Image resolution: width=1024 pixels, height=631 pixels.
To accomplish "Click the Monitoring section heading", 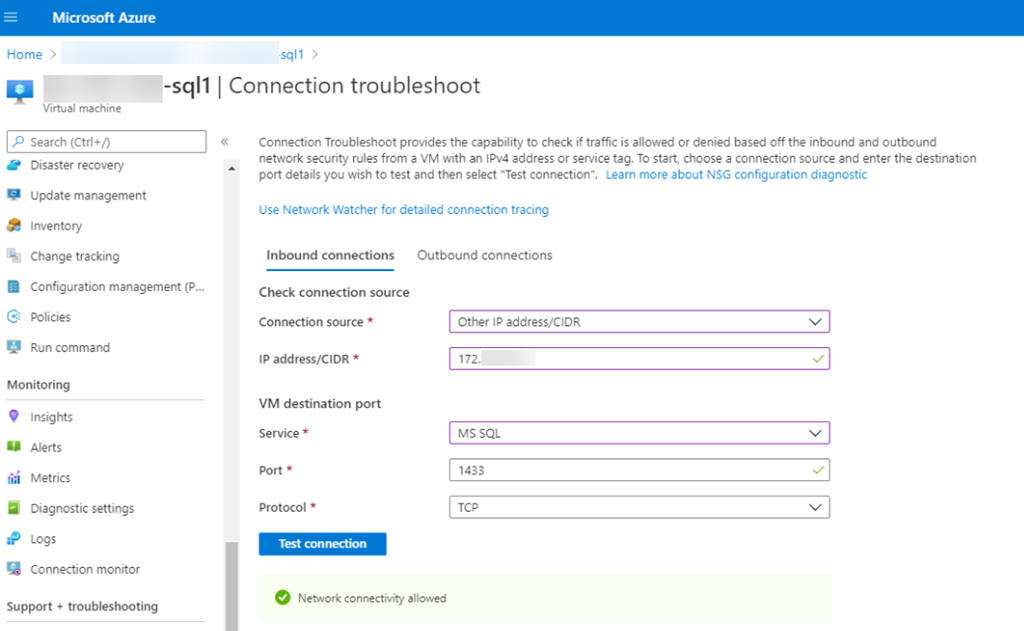I will coord(39,385).
